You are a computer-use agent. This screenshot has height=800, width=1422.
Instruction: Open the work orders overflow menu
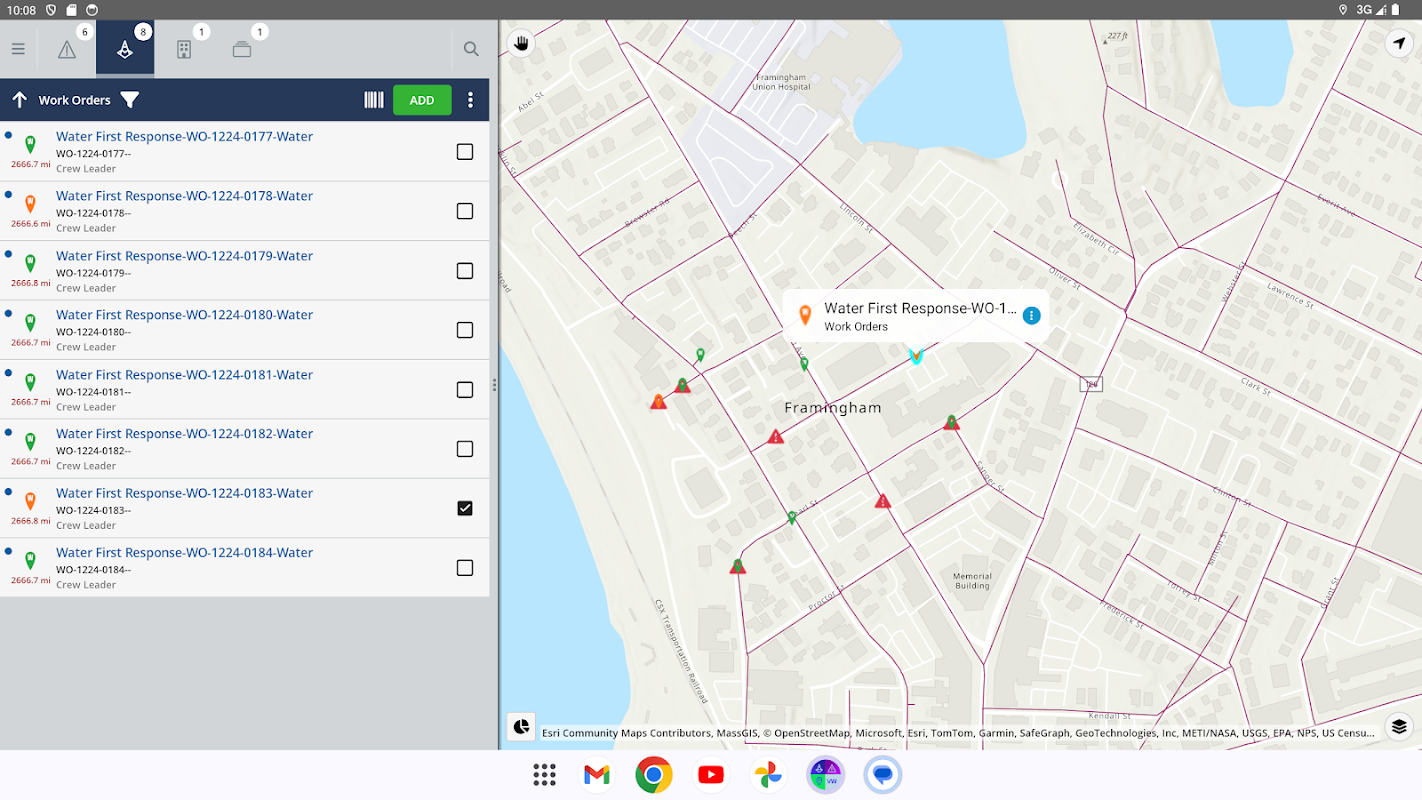470,100
